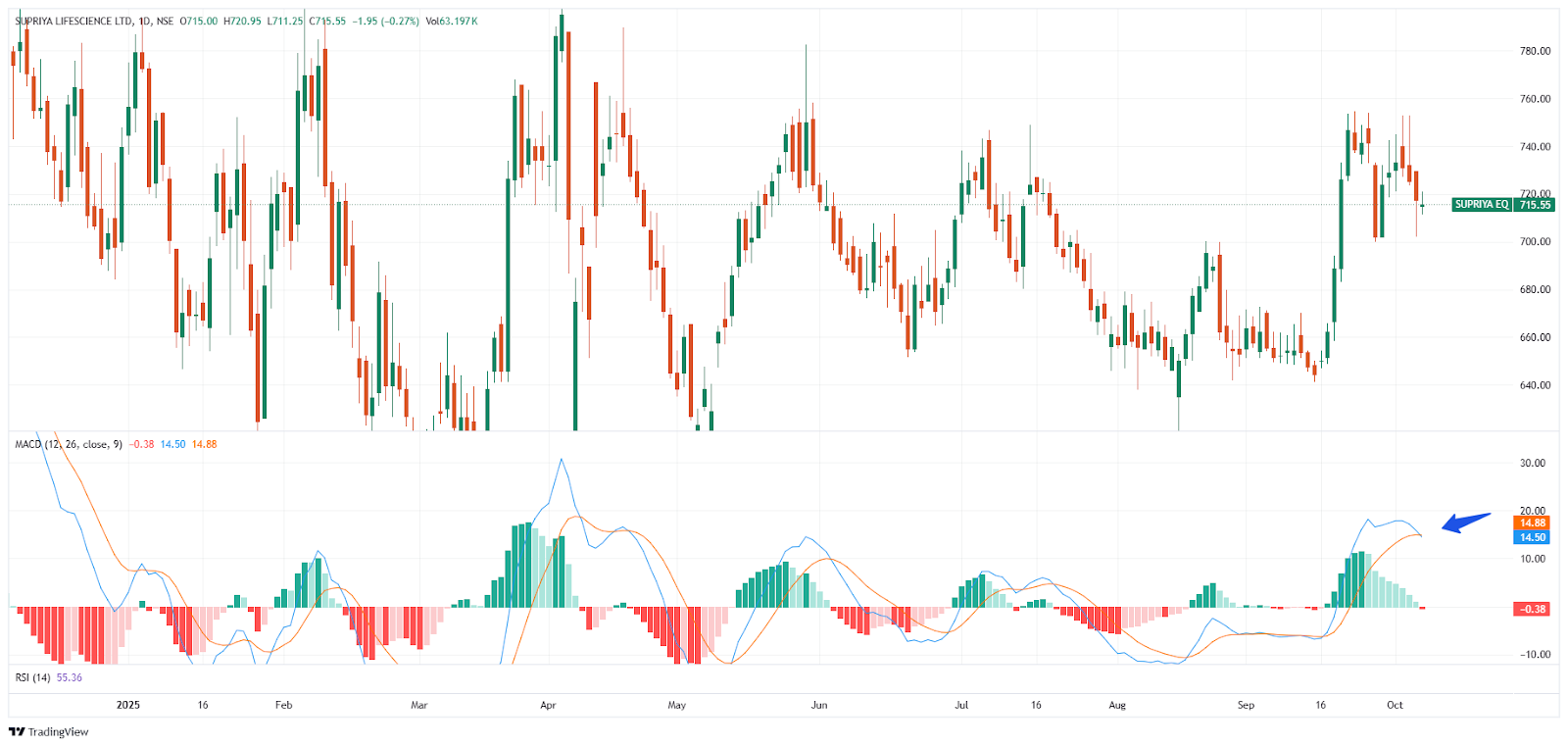Click the SUPRIYA EQ price label
Screen dimensions: 1568x747
1481,205
